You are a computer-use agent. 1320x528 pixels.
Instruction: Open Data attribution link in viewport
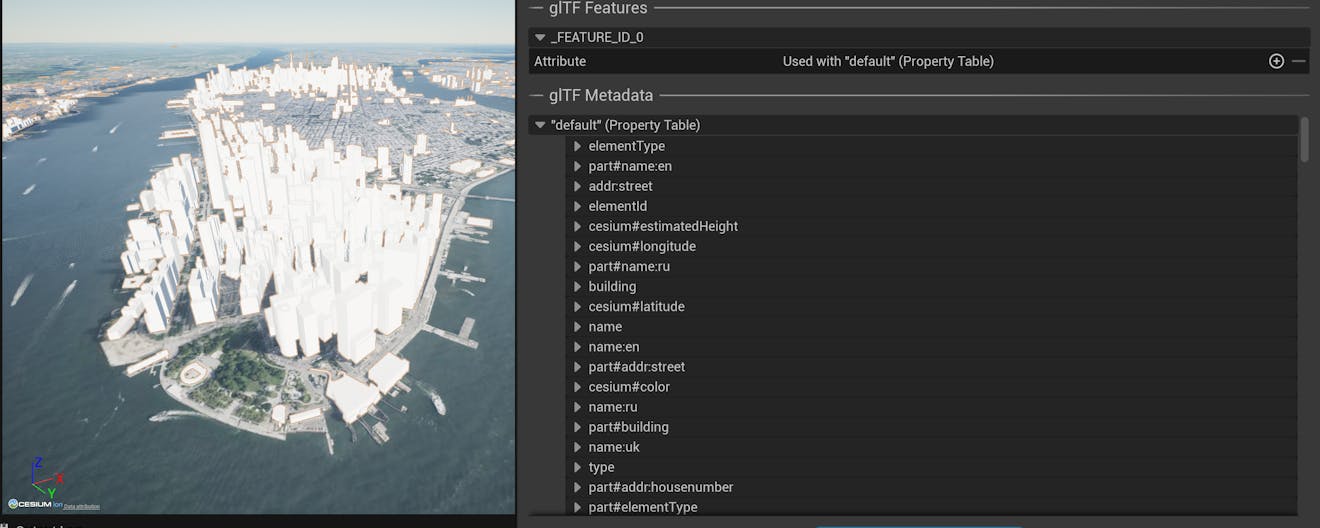point(82,507)
